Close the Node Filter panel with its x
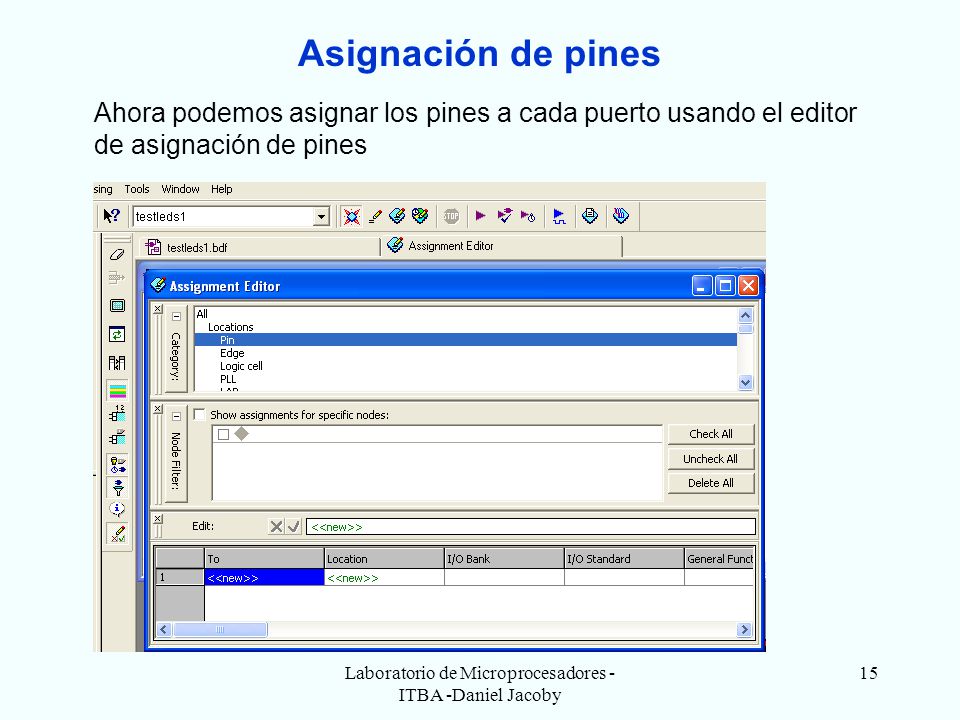This screenshot has width=960, height=720. point(158,409)
